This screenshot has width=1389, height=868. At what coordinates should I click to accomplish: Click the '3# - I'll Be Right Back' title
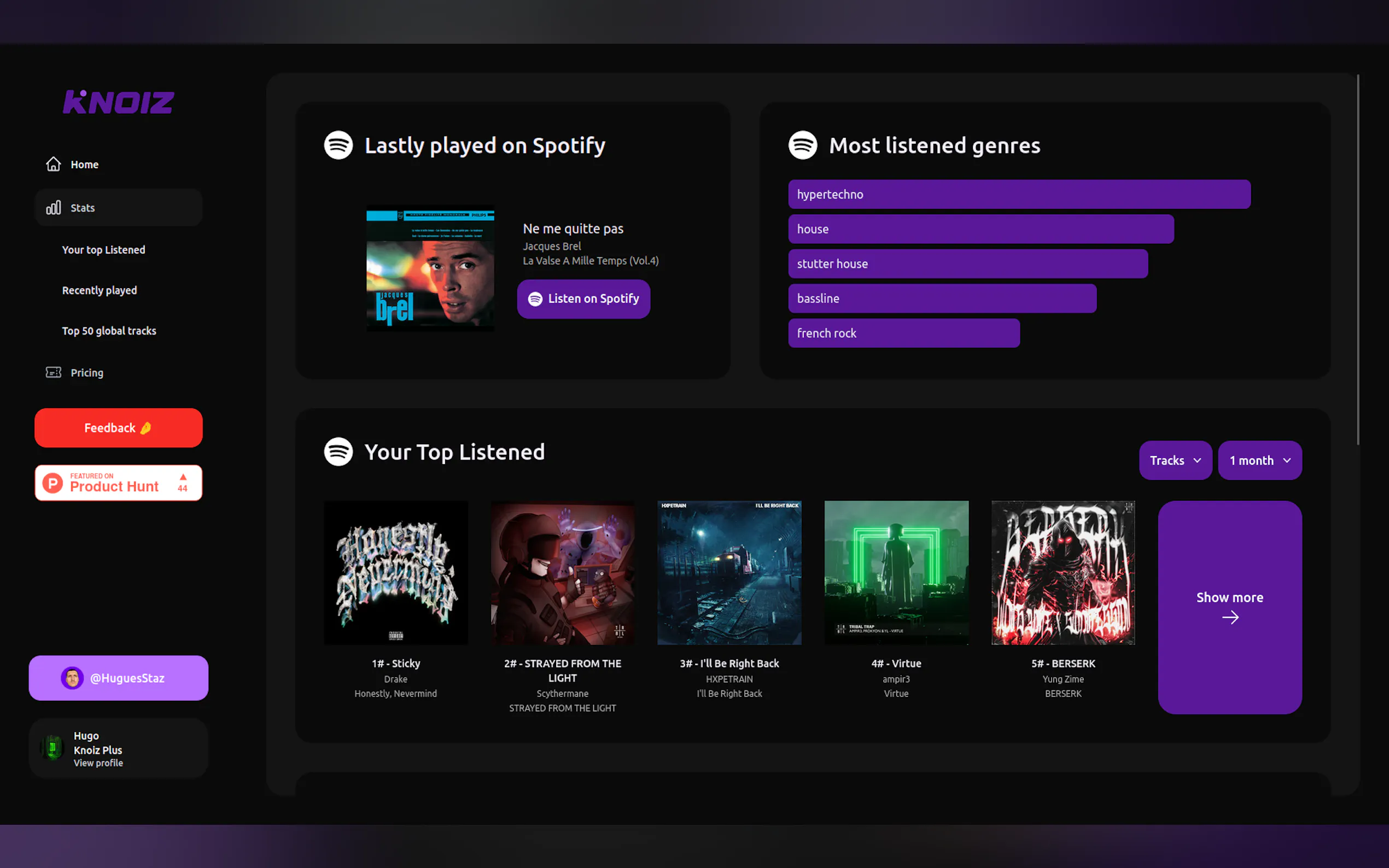pos(729,664)
